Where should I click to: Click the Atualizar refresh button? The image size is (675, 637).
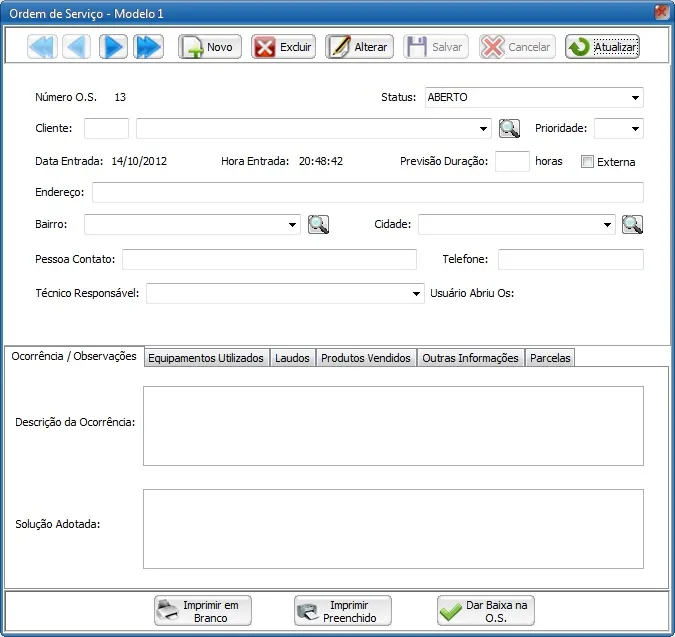point(602,46)
